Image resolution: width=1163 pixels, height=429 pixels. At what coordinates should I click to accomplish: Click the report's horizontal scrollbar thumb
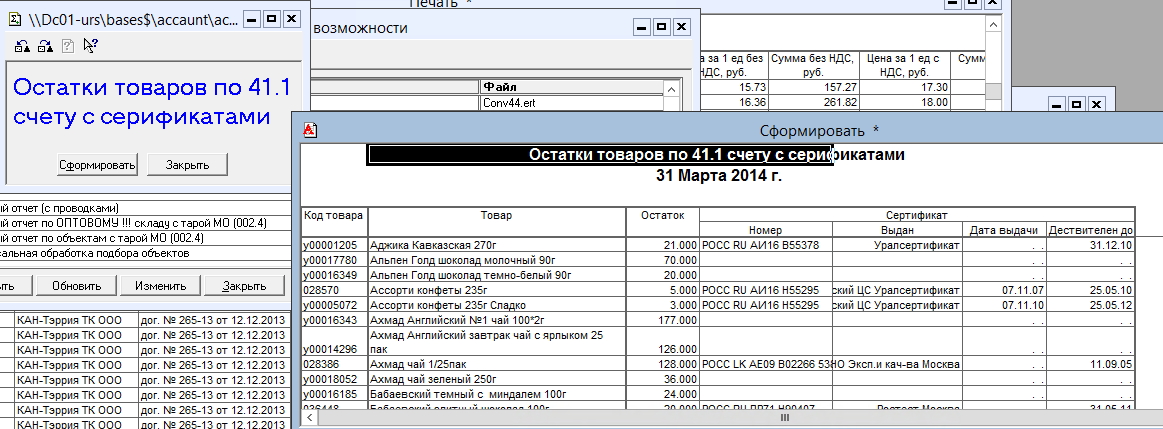coord(783,418)
